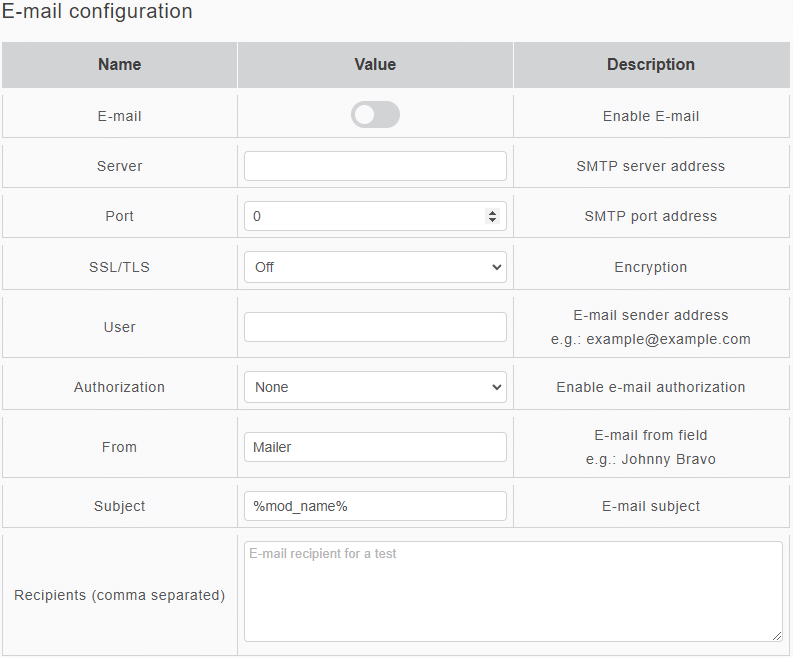Image resolution: width=793 pixels, height=658 pixels.
Task: Click the From field containing Mailer
Action: pos(375,447)
